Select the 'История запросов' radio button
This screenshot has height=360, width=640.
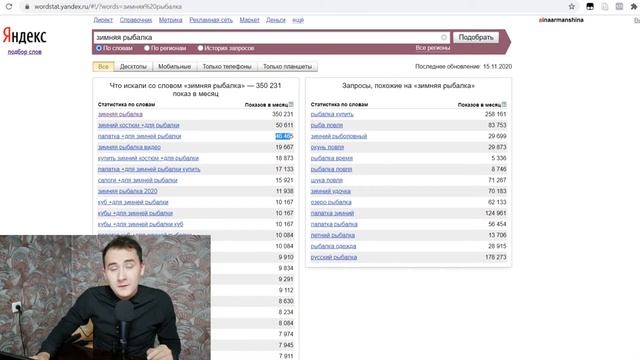pyautogui.click(x=200, y=48)
